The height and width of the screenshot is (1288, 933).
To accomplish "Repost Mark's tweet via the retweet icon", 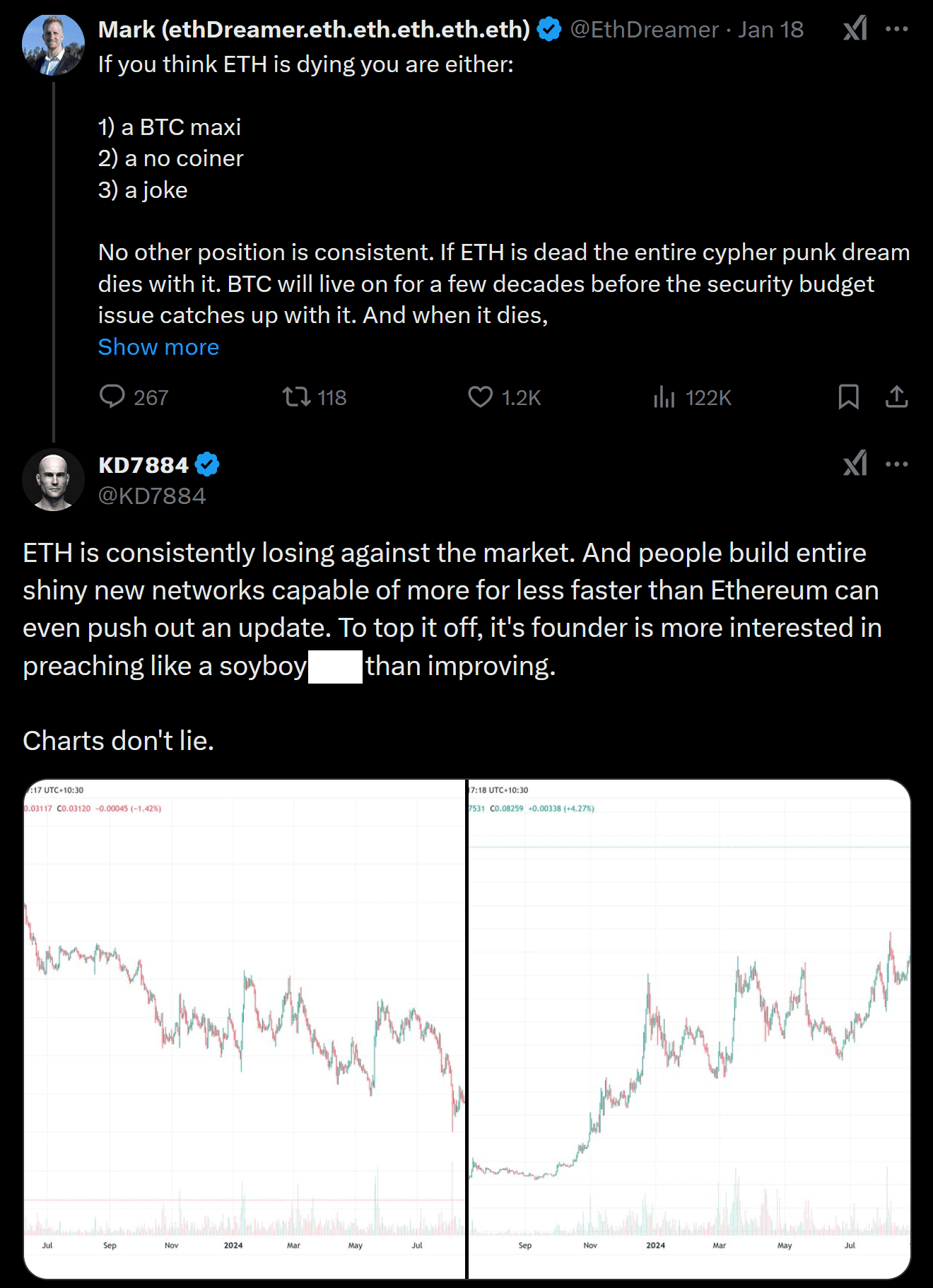I will click(x=297, y=397).
